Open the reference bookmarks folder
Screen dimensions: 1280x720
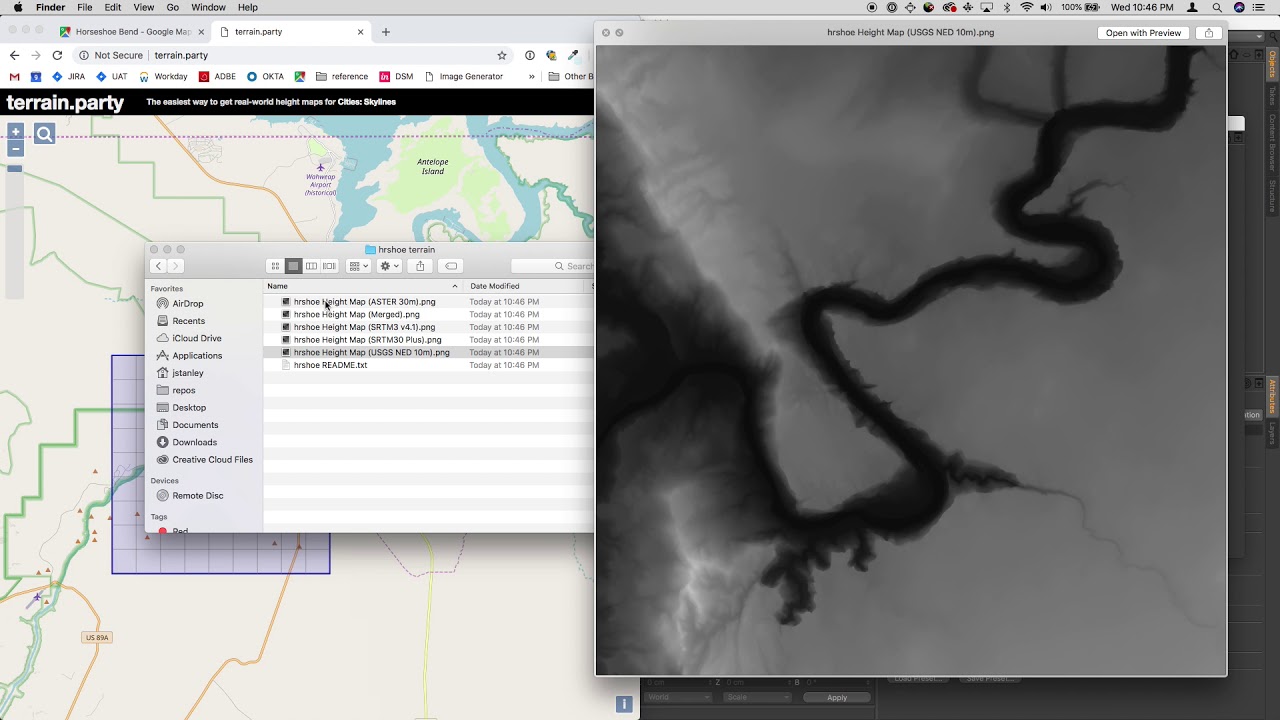(x=342, y=76)
